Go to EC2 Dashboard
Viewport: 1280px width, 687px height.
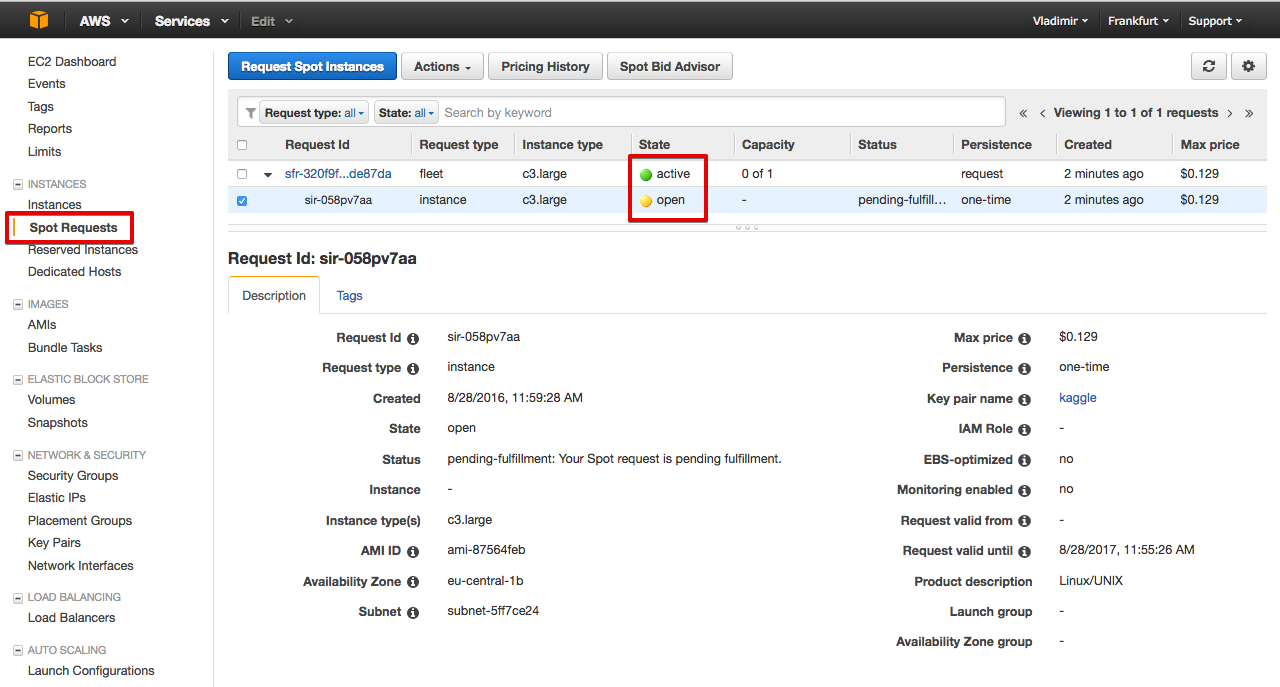pos(72,62)
